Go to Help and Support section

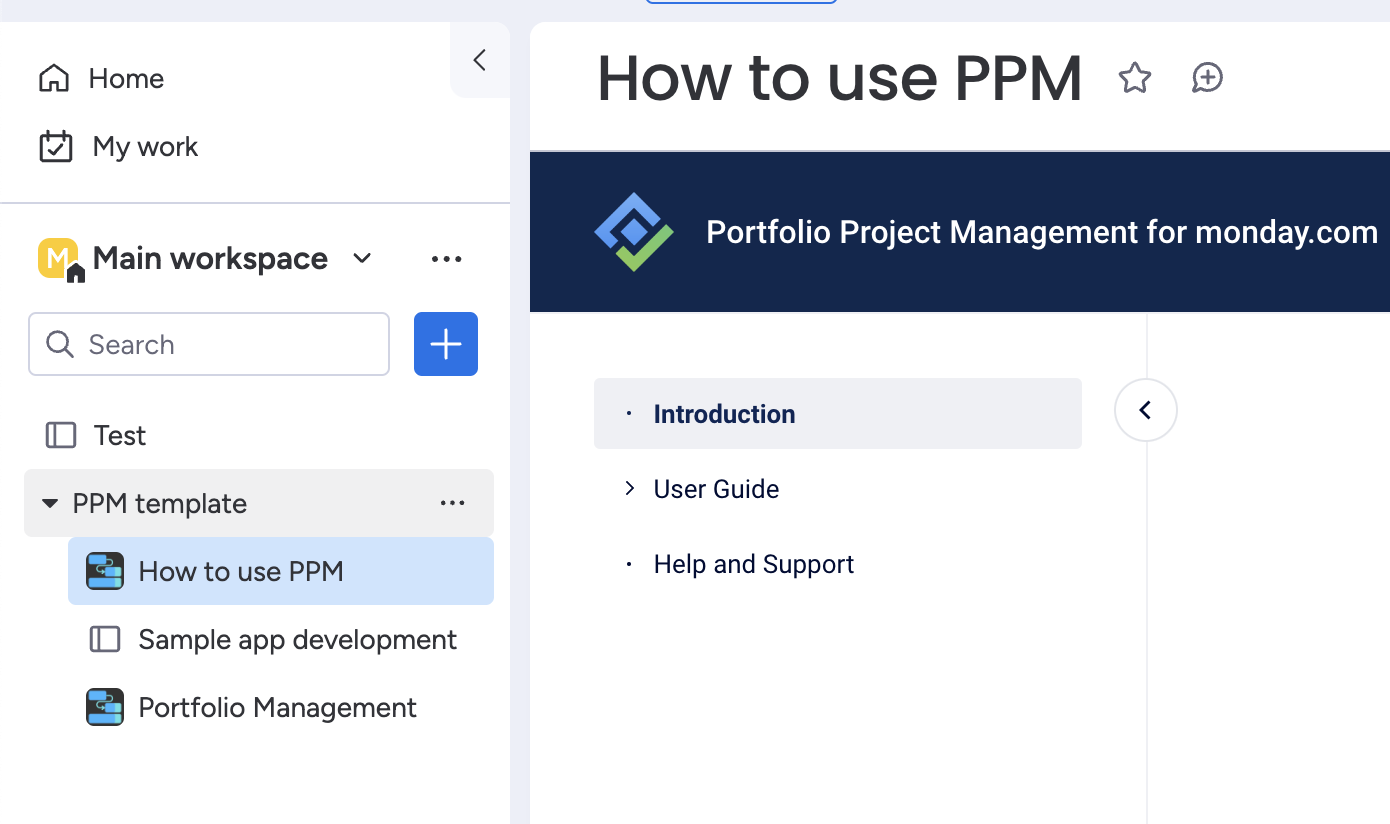753,564
